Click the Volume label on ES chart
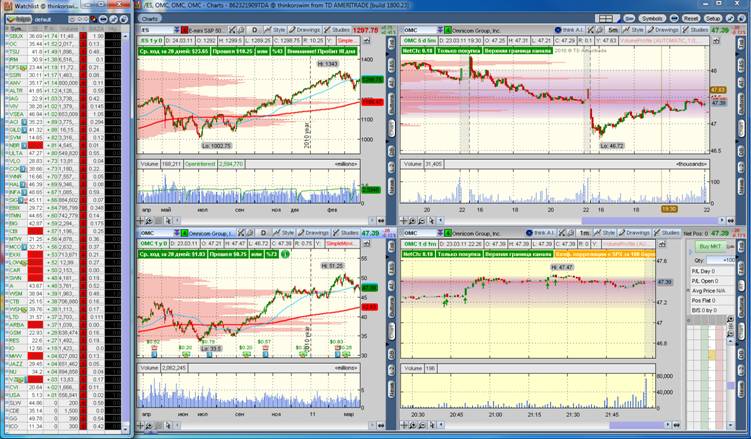The image size is (751, 439). [x=149, y=164]
